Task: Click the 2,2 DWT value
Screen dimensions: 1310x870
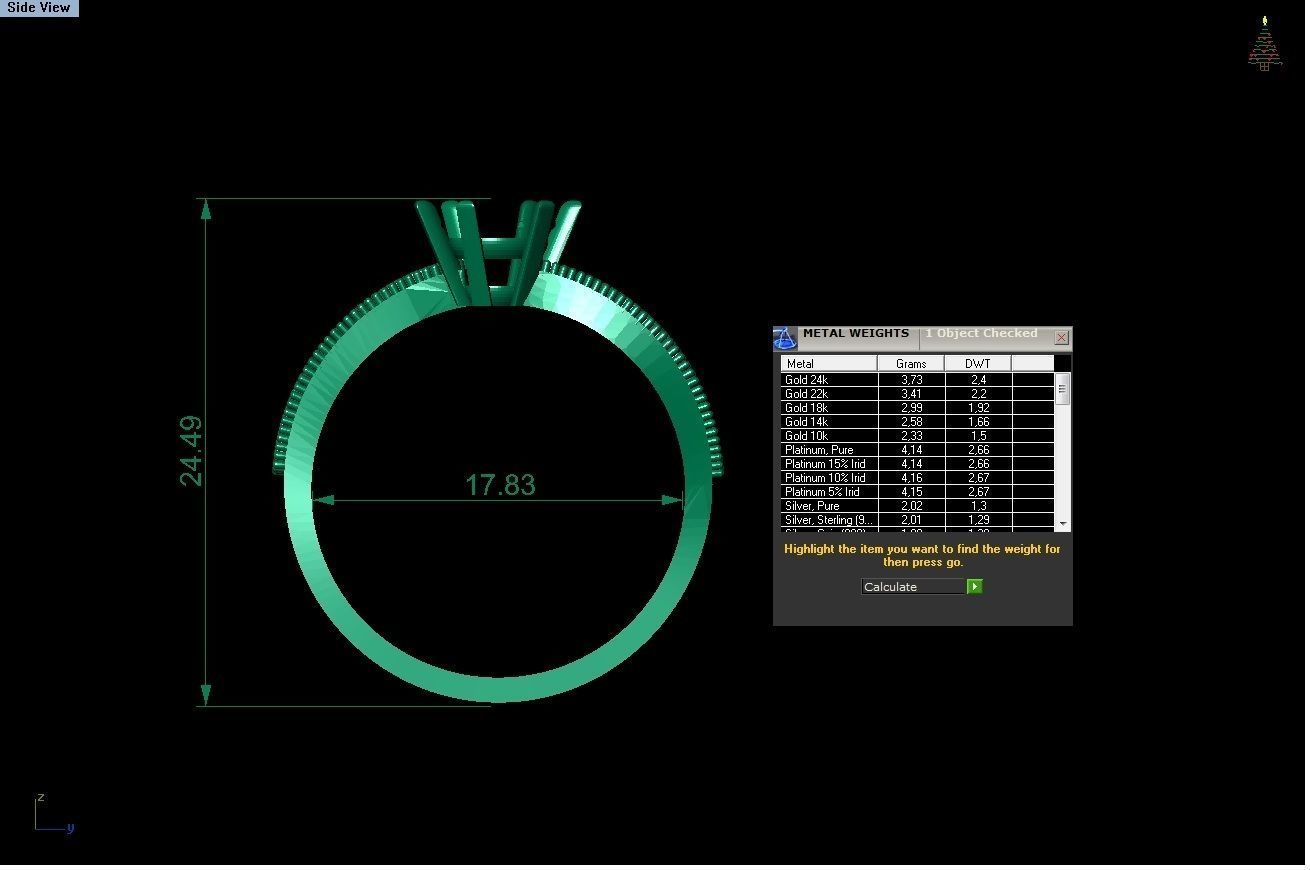Action: (x=978, y=394)
